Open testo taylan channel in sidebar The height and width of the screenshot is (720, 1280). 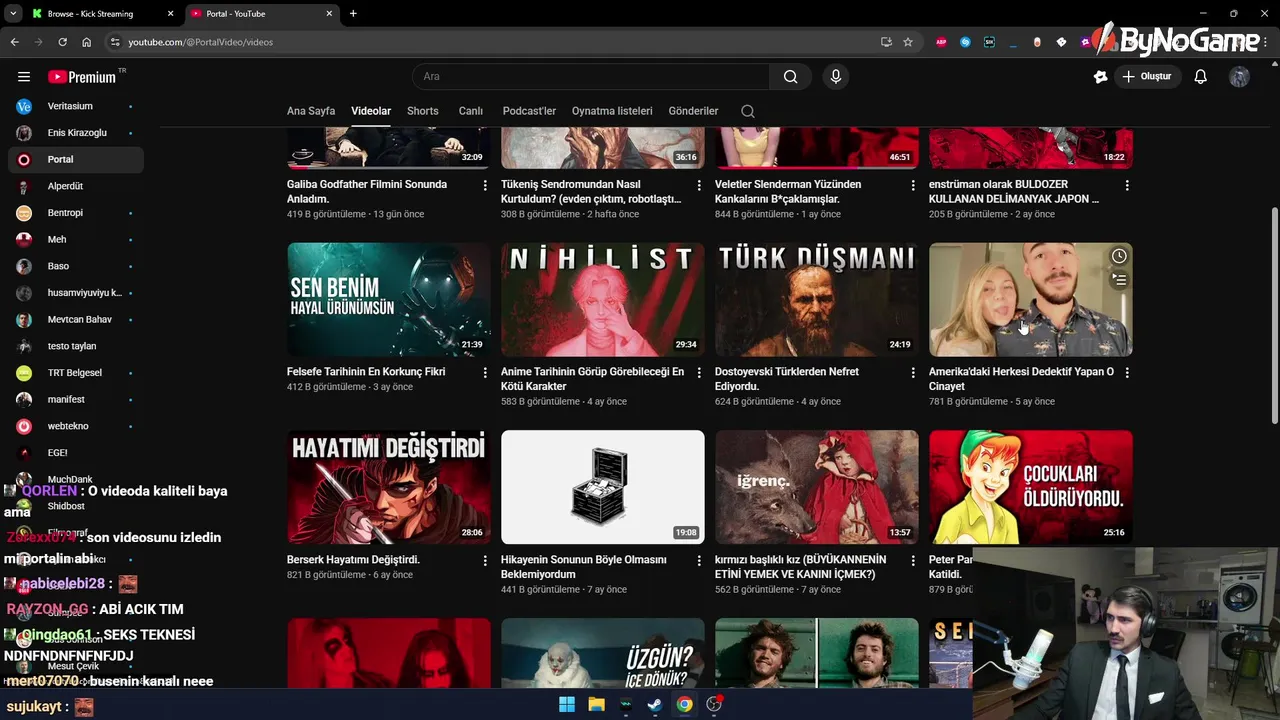point(76,346)
